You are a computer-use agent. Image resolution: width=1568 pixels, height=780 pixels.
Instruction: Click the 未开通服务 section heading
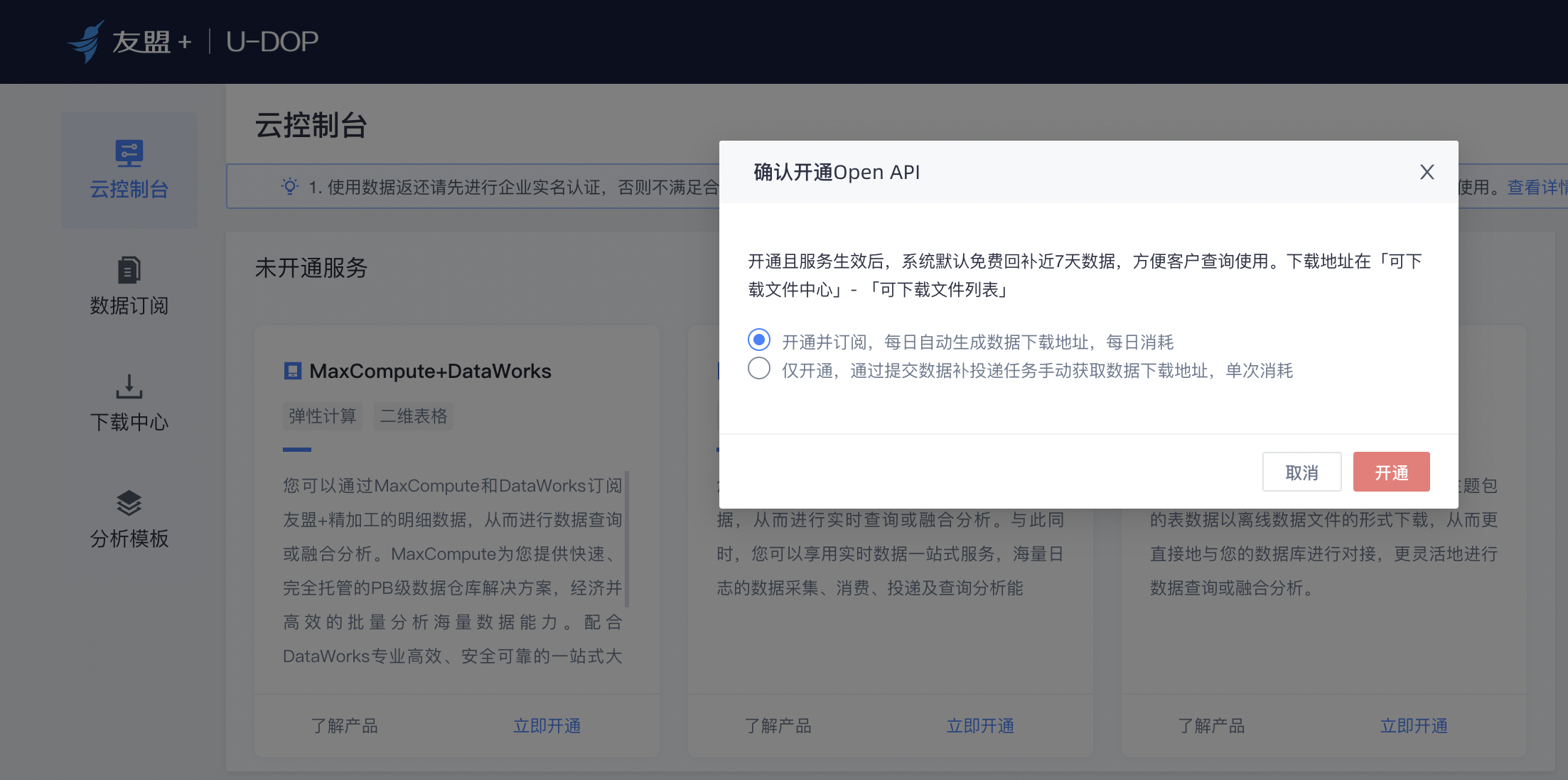click(311, 268)
